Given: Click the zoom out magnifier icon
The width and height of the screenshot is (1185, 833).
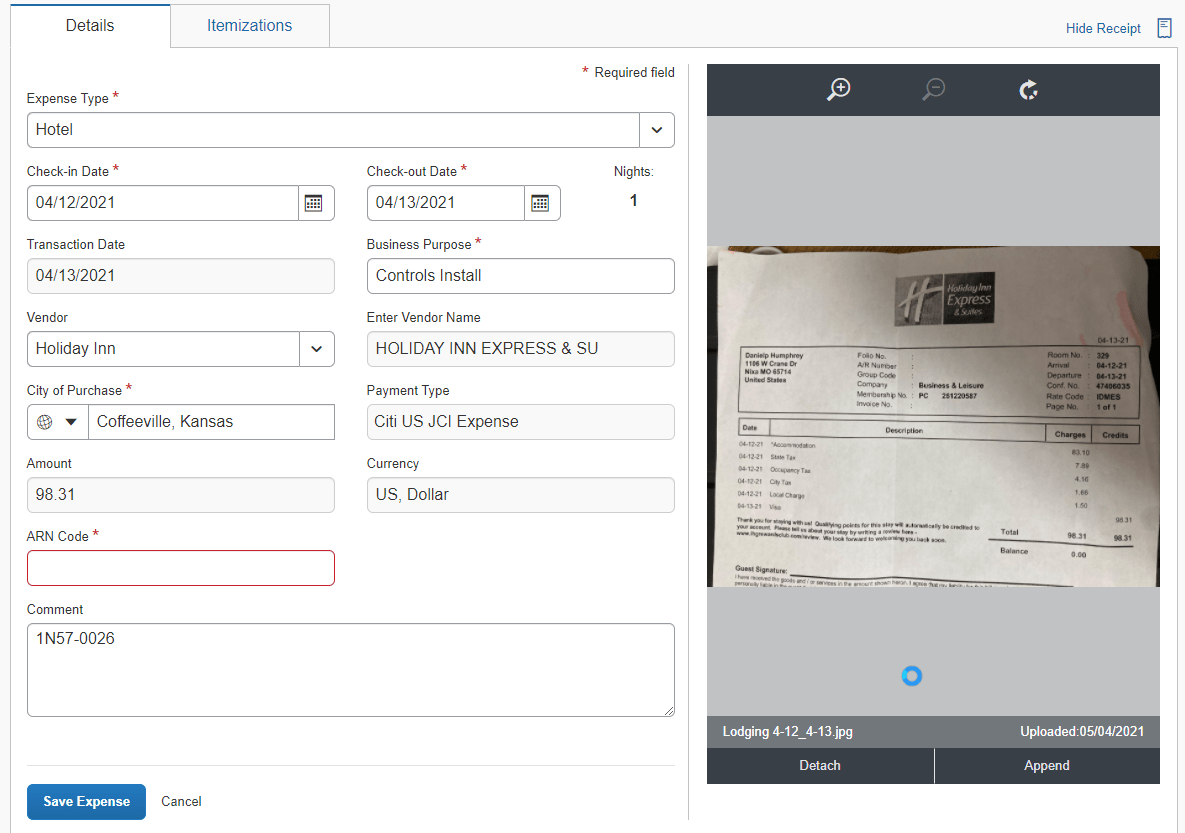Looking at the screenshot, I should coord(934,89).
